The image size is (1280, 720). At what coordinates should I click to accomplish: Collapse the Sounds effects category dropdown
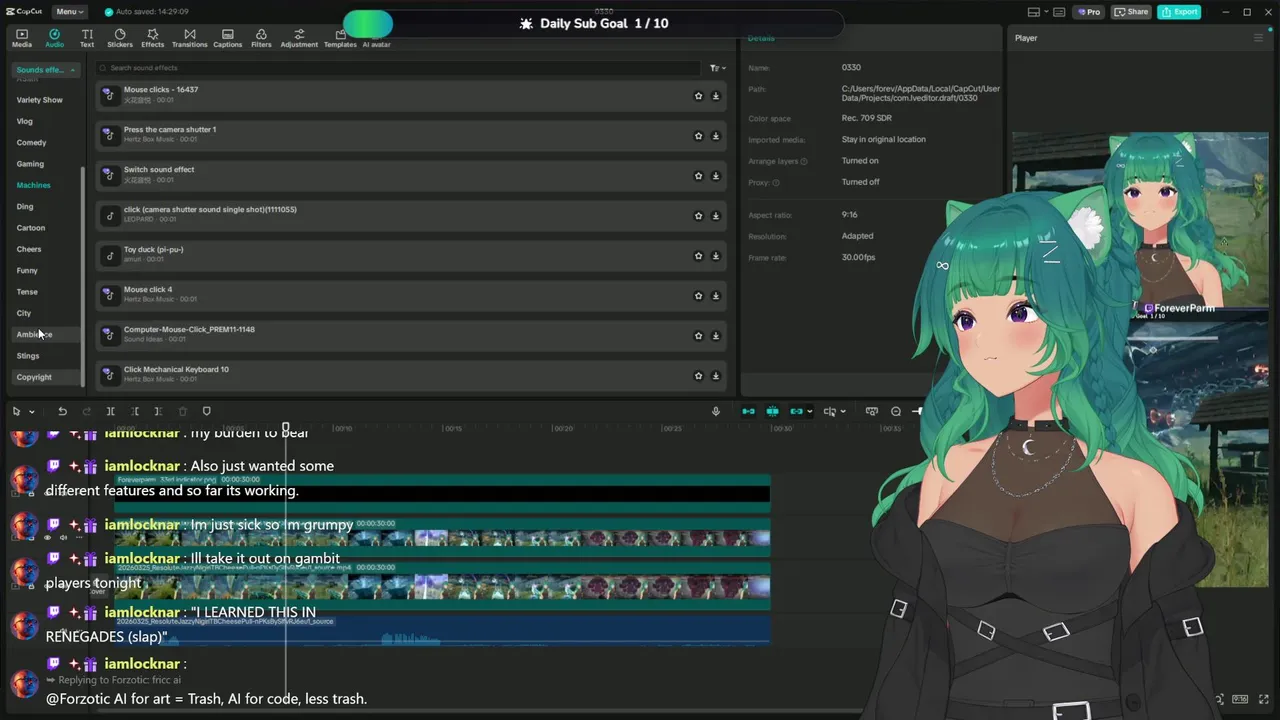coord(45,70)
